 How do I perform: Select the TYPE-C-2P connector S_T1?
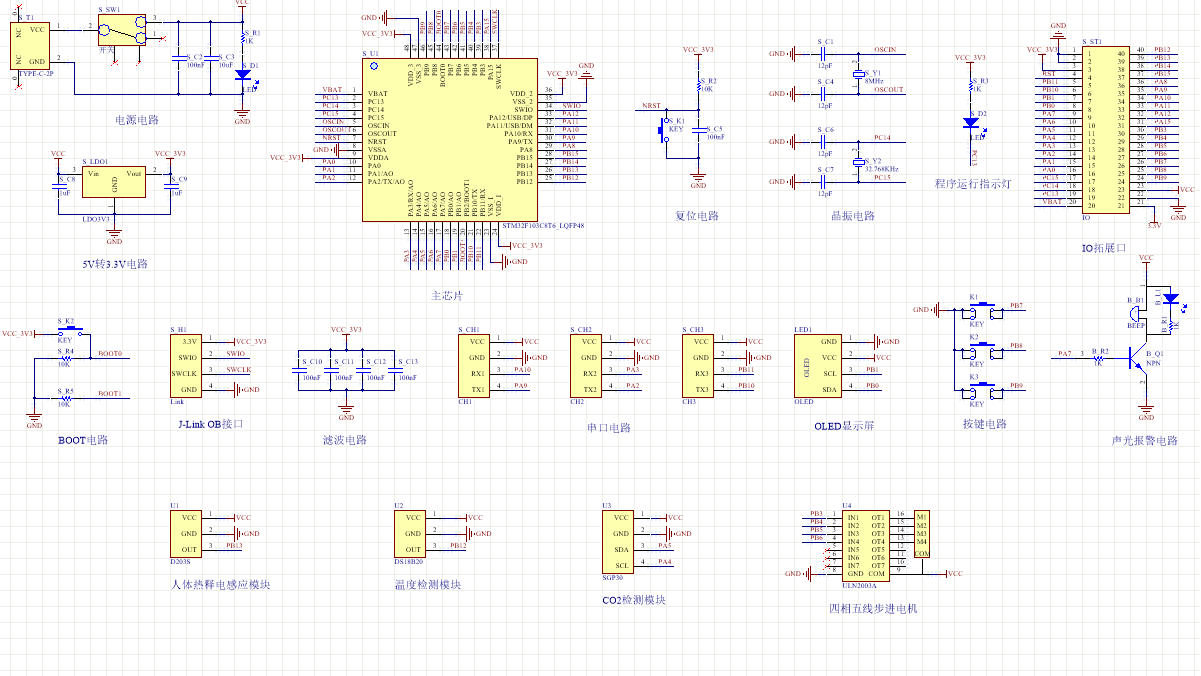[x=32, y=46]
